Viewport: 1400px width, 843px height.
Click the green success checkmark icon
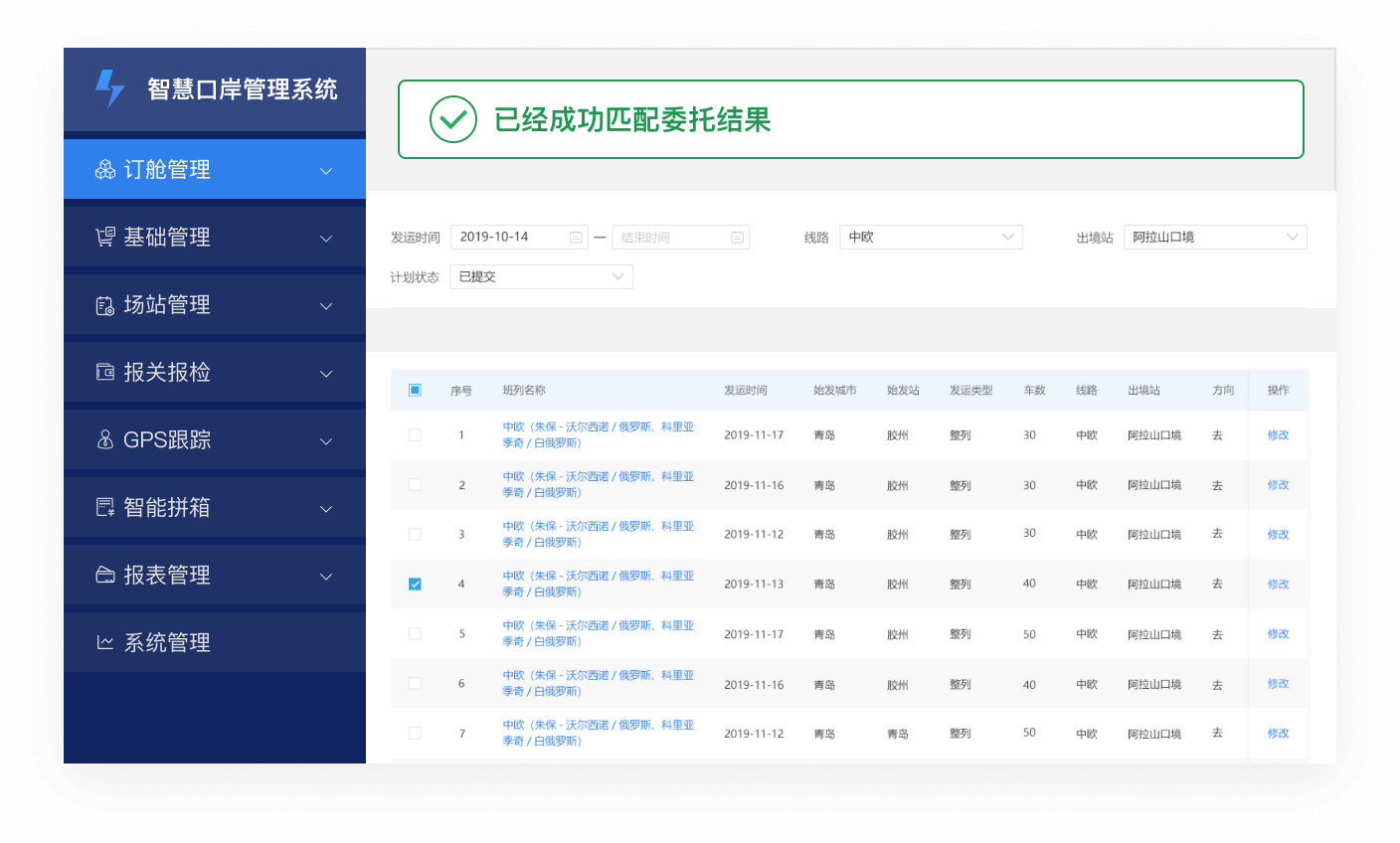pyautogui.click(x=453, y=119)
